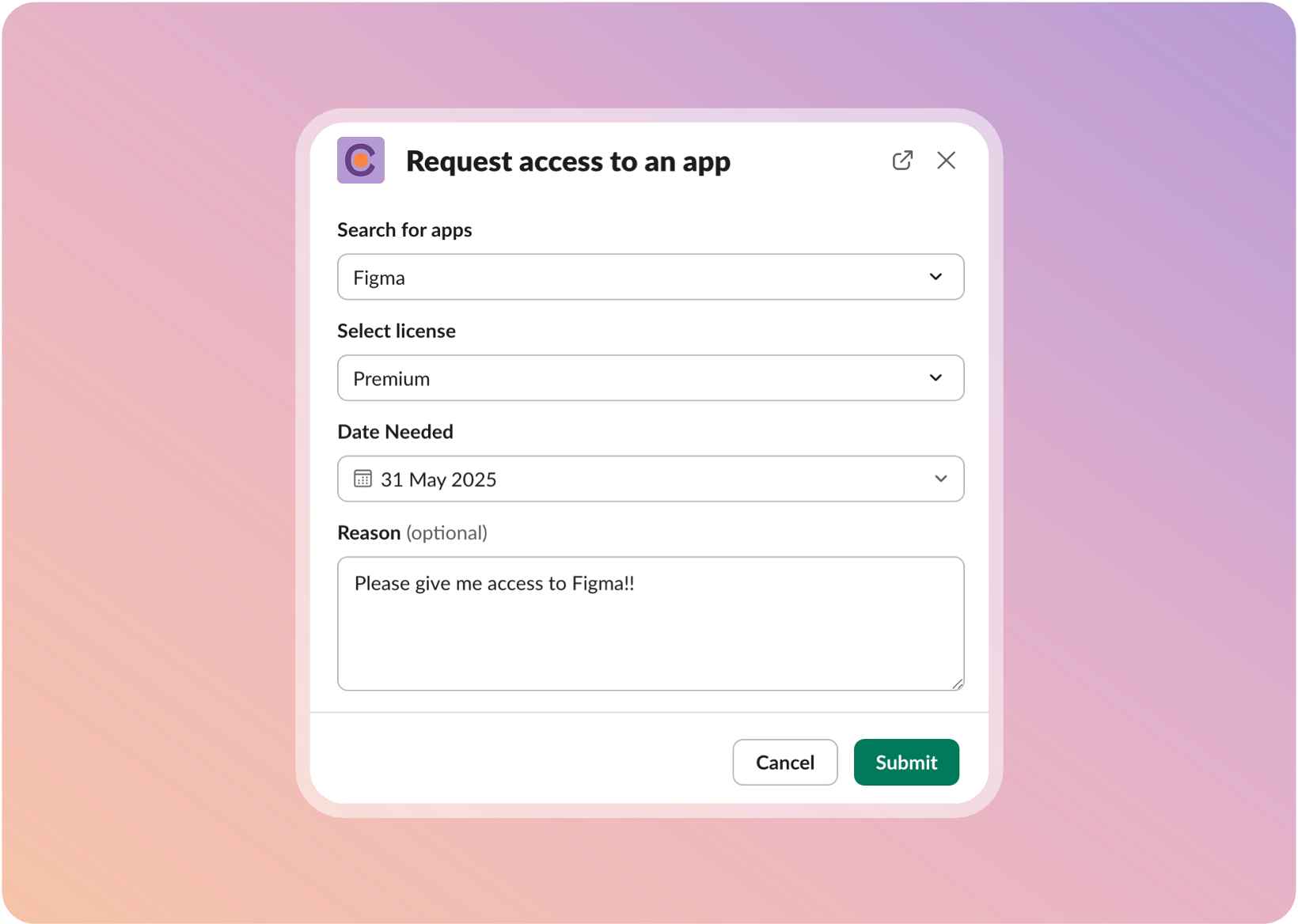Click the 'Search for apps' label
1298x924 pixels.
click(404, 230)
